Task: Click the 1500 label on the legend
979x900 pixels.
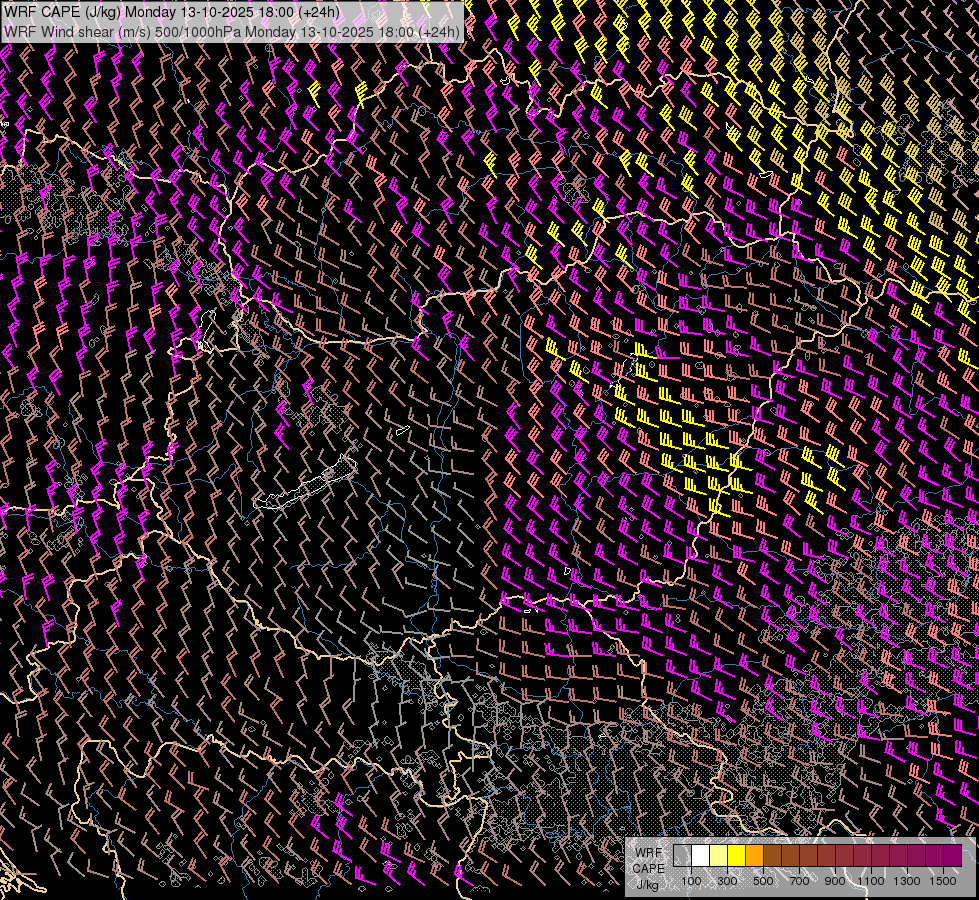Action: tap(942, 881)
